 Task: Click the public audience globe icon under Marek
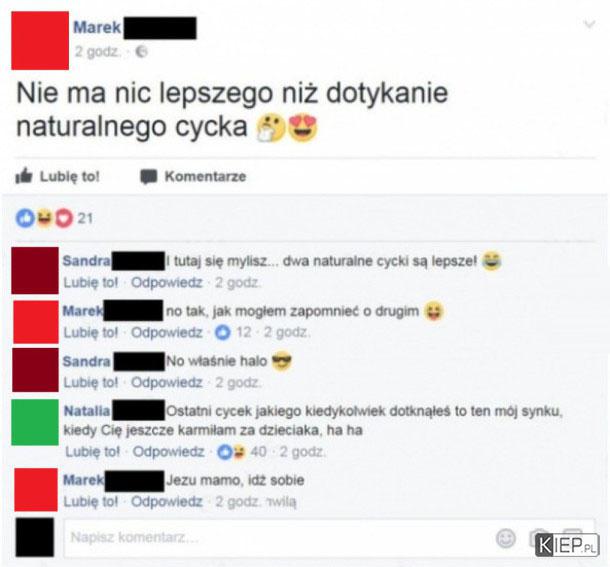141,51
